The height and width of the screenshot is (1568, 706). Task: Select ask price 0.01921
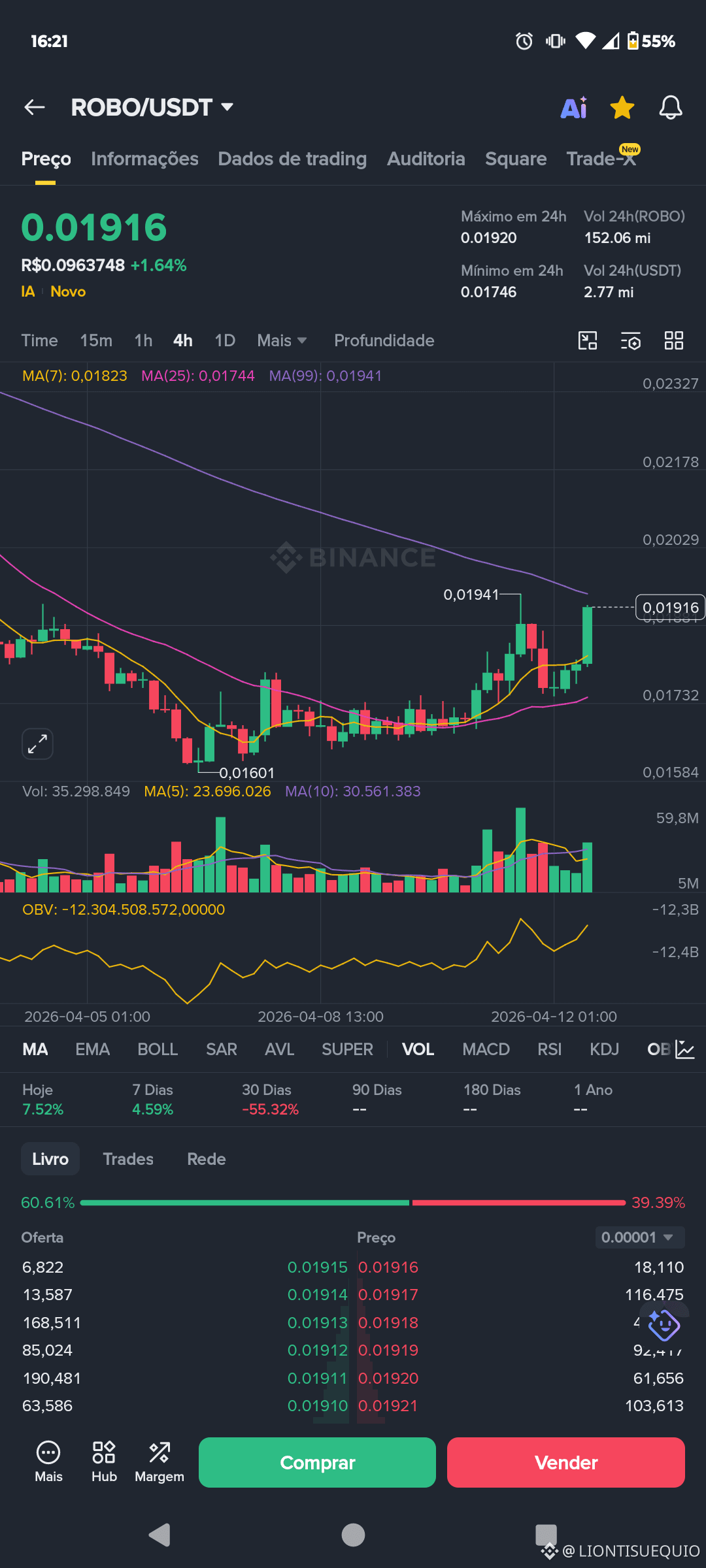tap(388, 1405)
